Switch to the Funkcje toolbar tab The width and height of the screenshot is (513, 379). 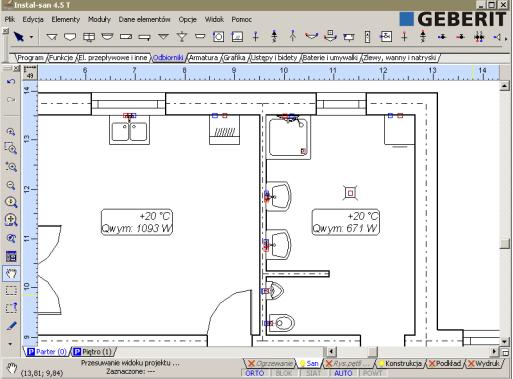coord(61,58)
